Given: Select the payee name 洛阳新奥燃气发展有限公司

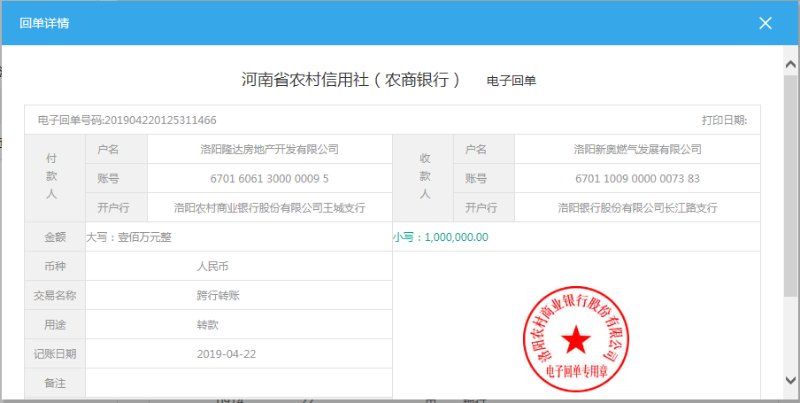Looking at the screenshot, I should [x=637, y=149].
